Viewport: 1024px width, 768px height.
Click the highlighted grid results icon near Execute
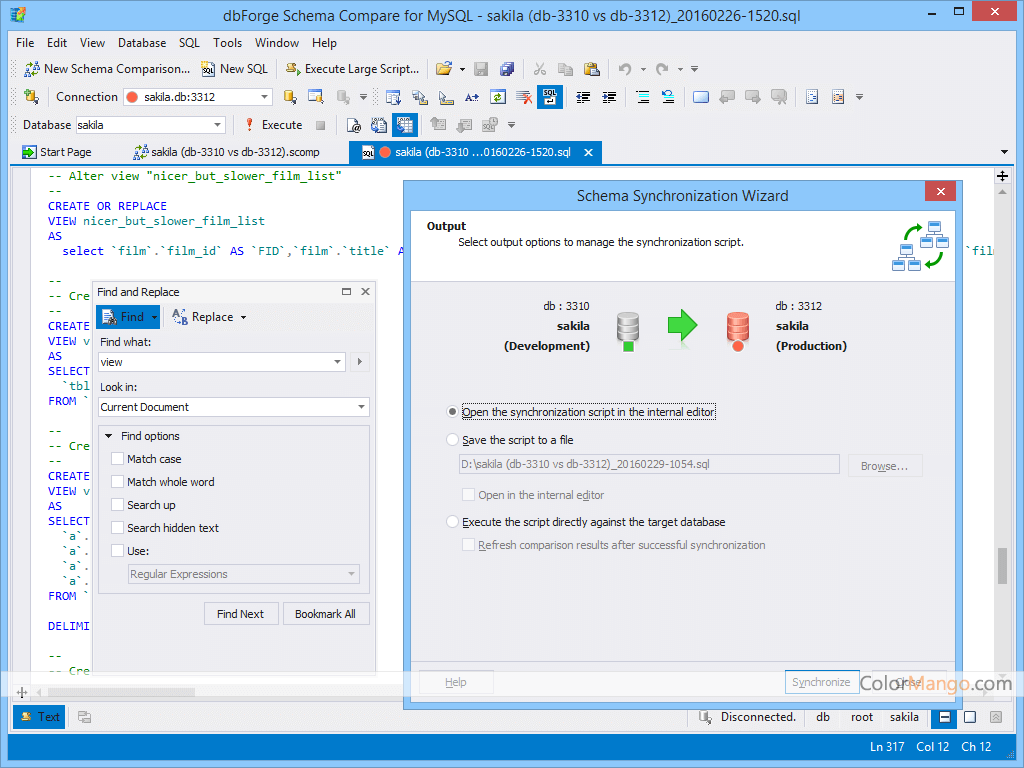click(x=405, y=125)
